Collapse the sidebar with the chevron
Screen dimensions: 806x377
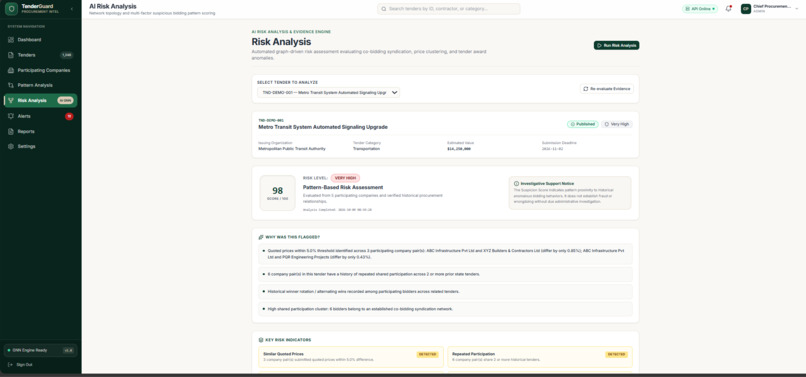pos(71,9)
